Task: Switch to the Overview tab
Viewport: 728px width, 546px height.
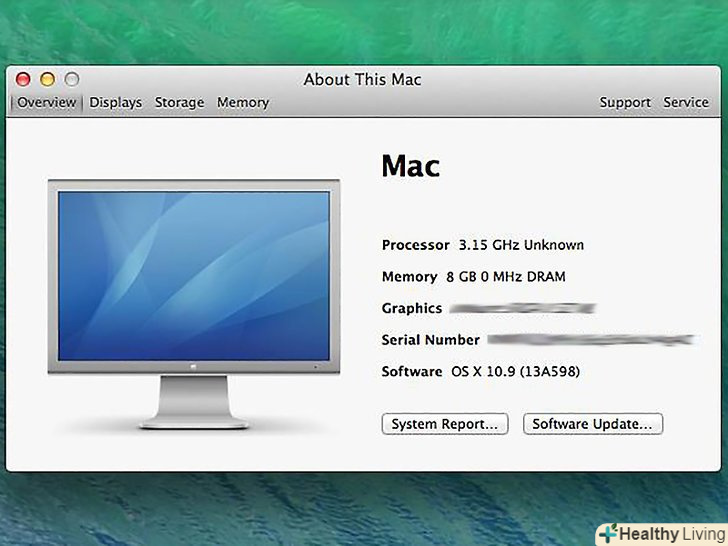Action: [x=46, y=103]
